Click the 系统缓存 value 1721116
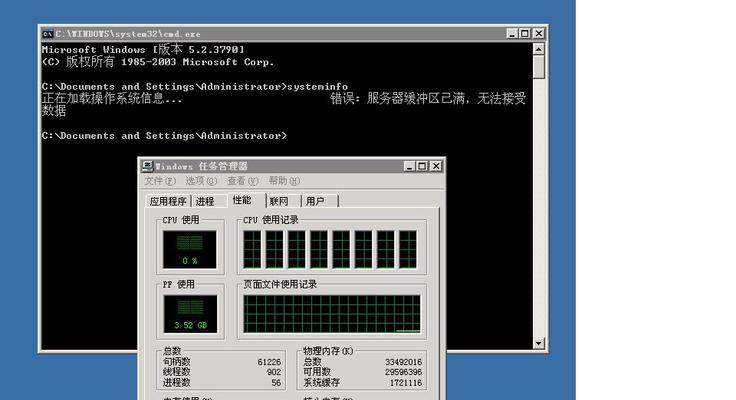Viewport: 736px width, 400px height. (406, 383)
